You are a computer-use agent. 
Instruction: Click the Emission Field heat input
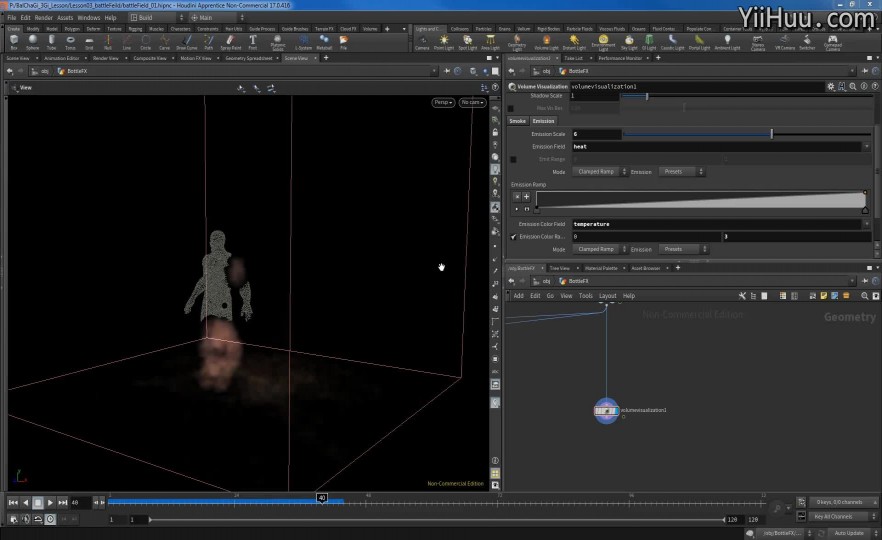[x=717, y=147]
